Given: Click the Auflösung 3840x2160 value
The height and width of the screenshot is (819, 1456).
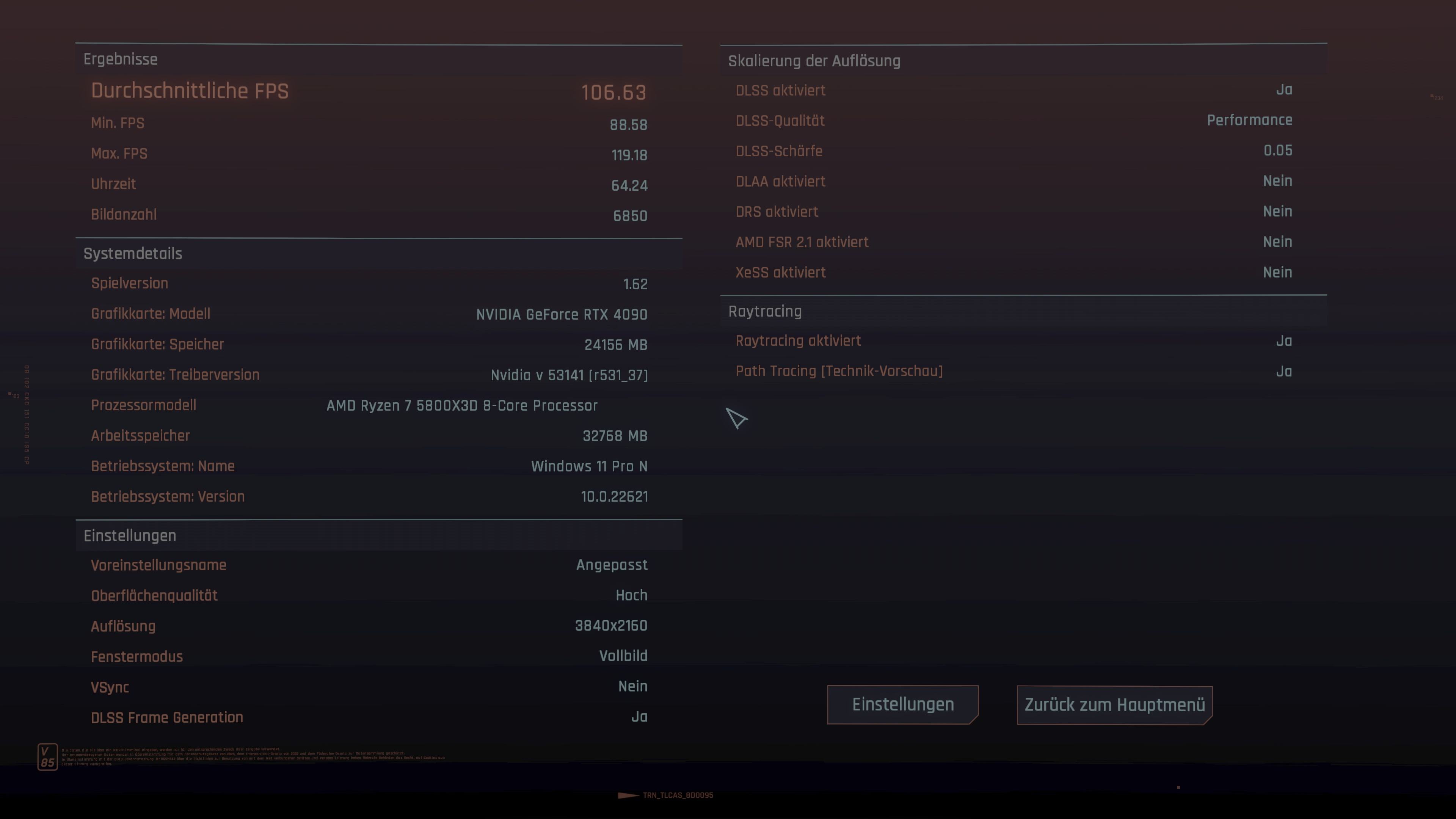Looking at the screenshot, I should pyautogui.click(x=611, y=626).
